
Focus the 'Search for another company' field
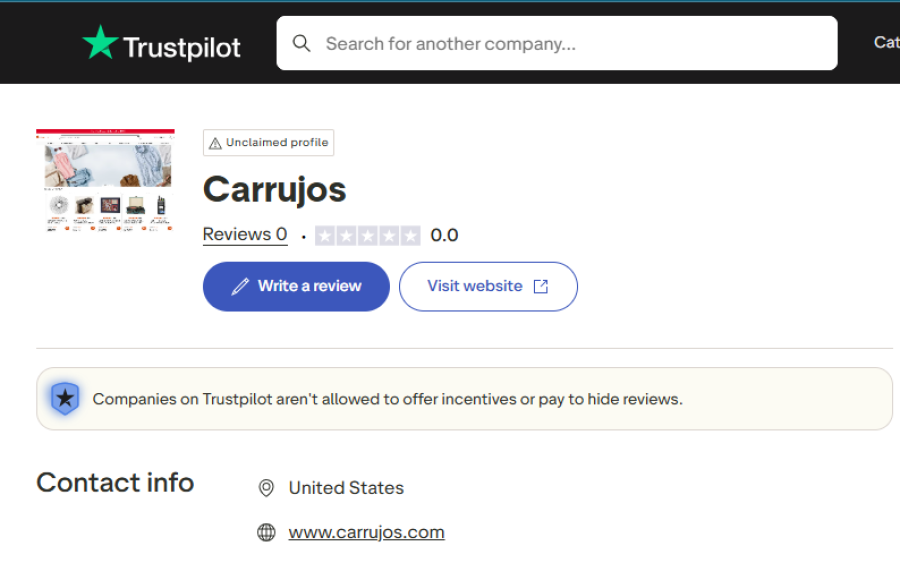point(556,43)
